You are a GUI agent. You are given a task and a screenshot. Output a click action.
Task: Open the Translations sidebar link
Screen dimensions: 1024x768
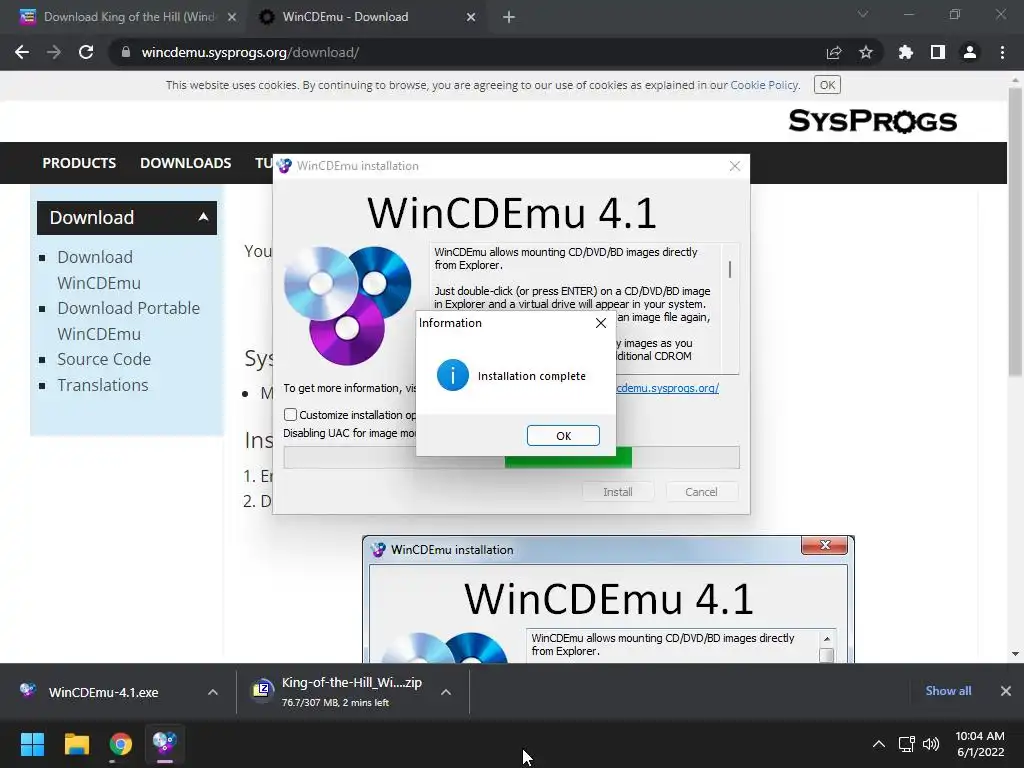103,385
